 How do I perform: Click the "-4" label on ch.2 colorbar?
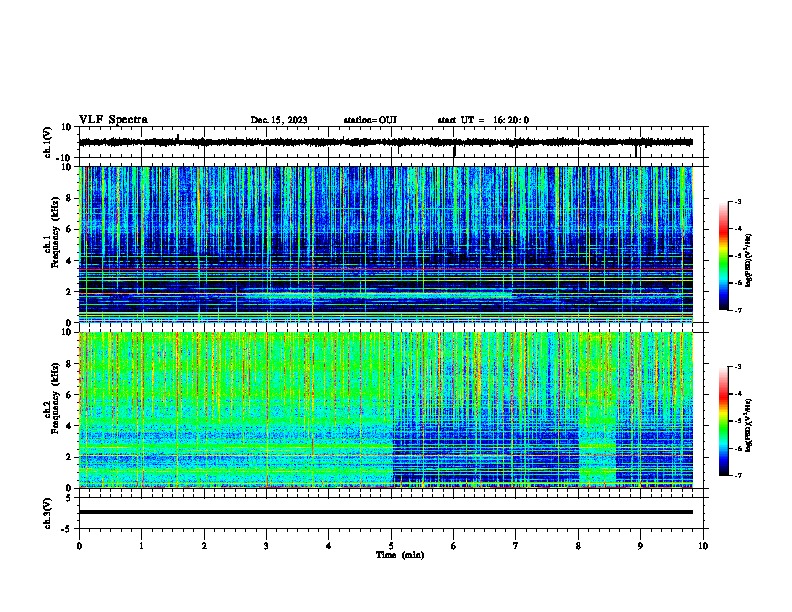(738, 394)
